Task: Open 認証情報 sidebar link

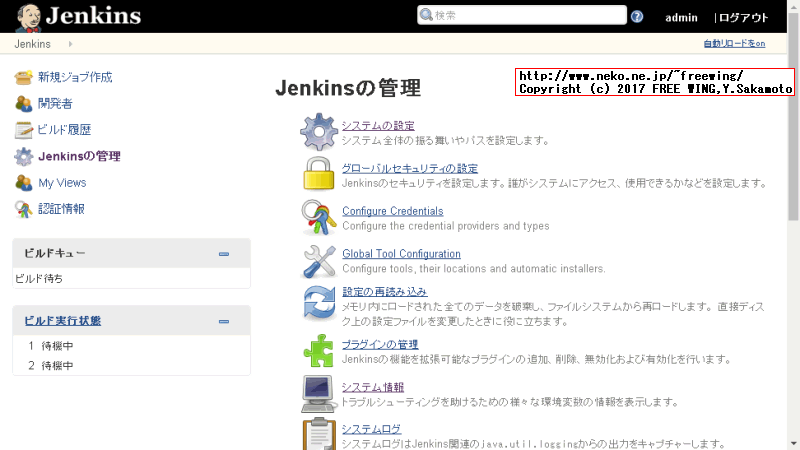Action: (61, 209)
